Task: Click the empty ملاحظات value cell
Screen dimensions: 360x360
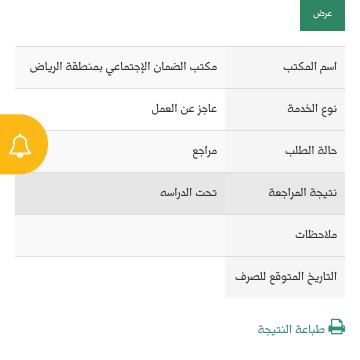Action: tap(120, 236)
